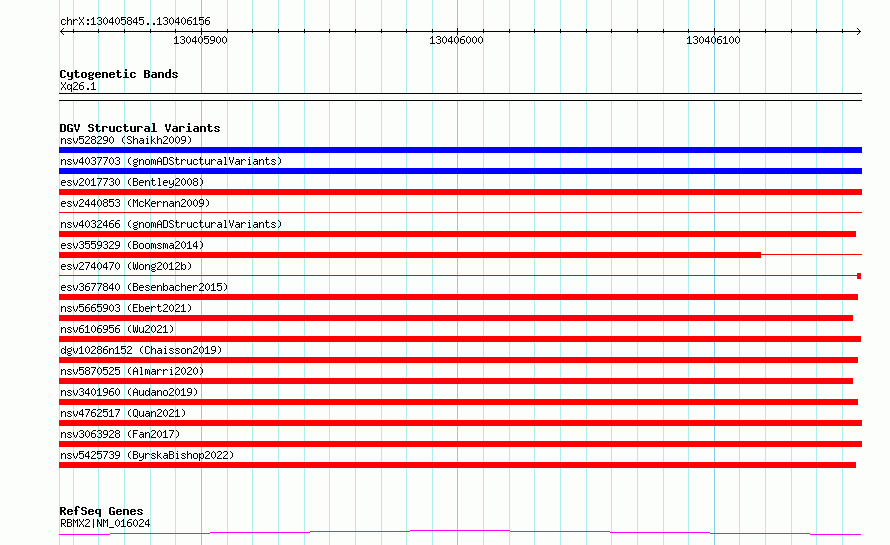The height and width of the screenshot is (545, 890).
Task: Select red bar under nsv5870525 (Almarri2020)
Action: 456,381
